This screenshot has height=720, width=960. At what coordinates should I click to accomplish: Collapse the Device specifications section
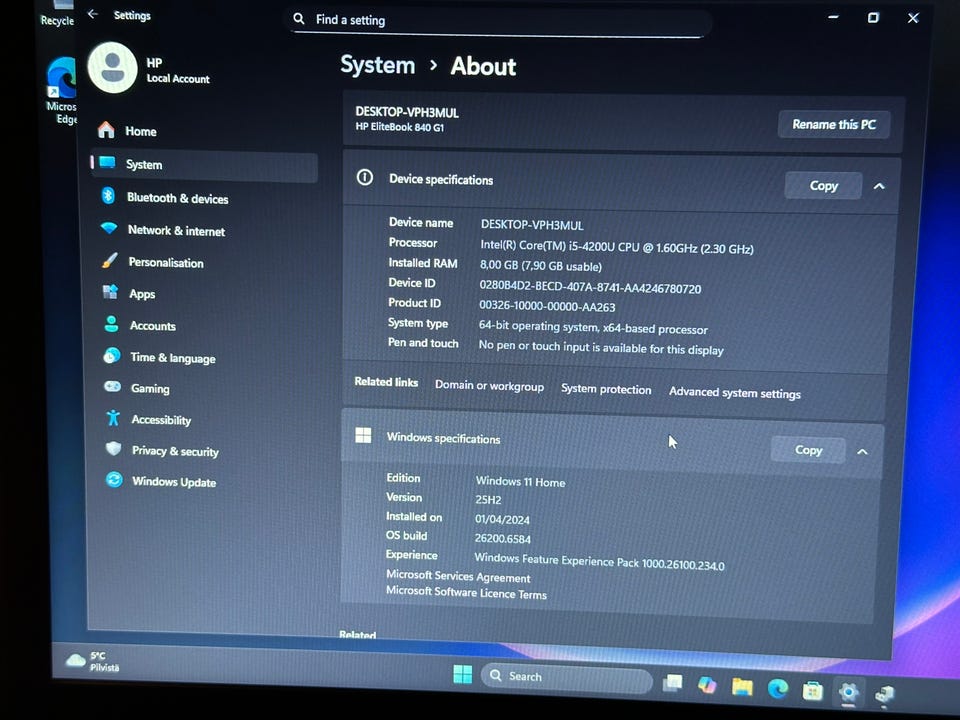click(x=879, y=186)
